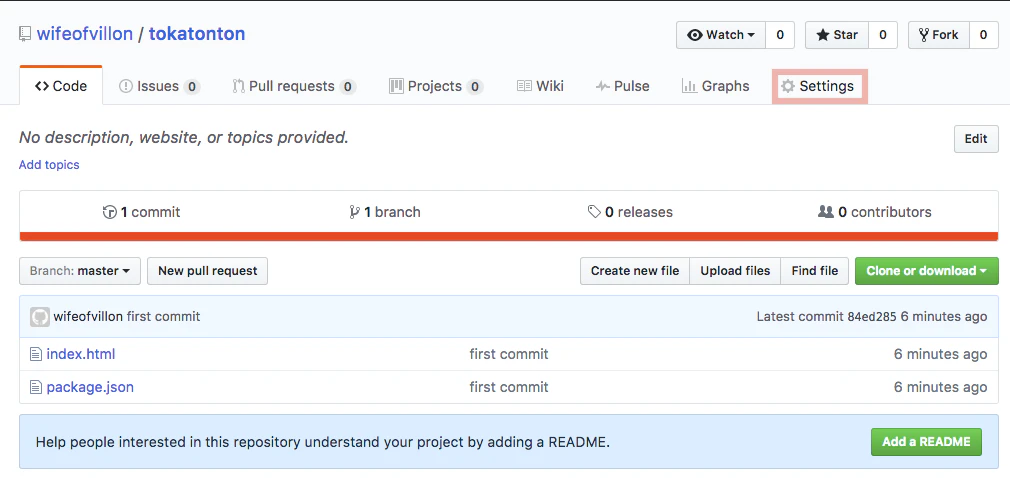Screen dimensions: 1010x478
Task: Open Clone or download dropdown
Action: coord(927,271)
